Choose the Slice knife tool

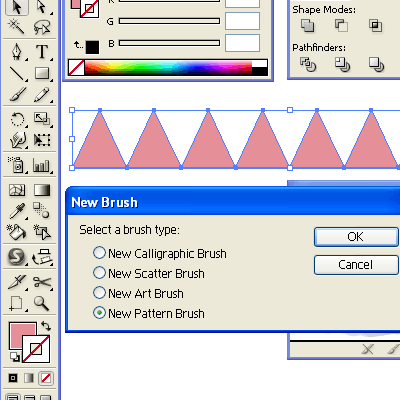17,282
